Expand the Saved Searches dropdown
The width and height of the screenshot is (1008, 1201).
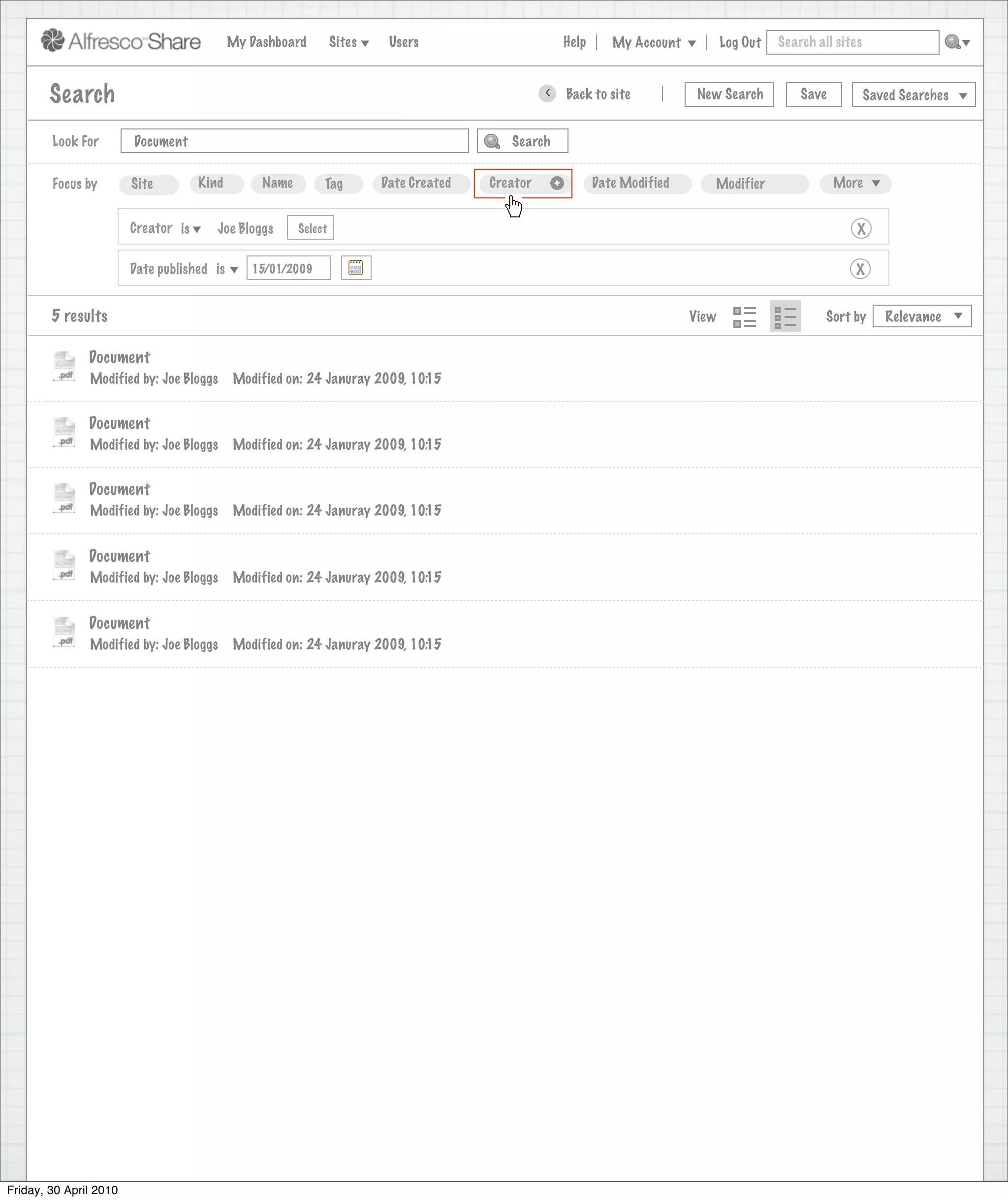tap(913, 95)
